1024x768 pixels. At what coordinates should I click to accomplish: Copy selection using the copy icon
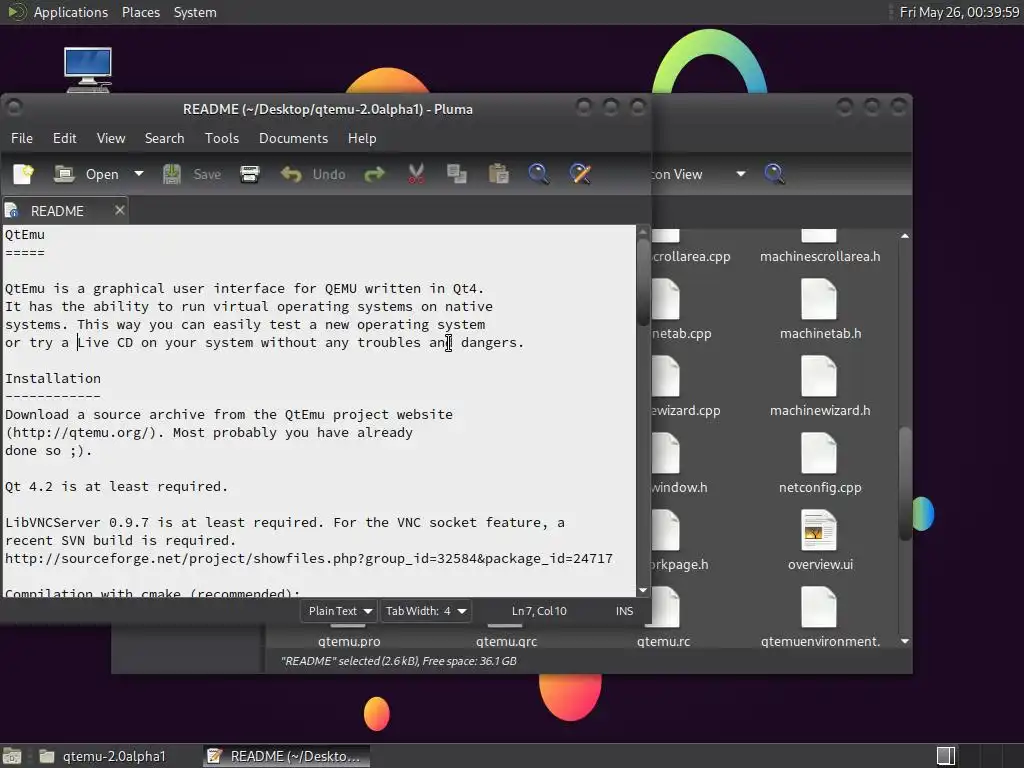click(x=456, y=174)
